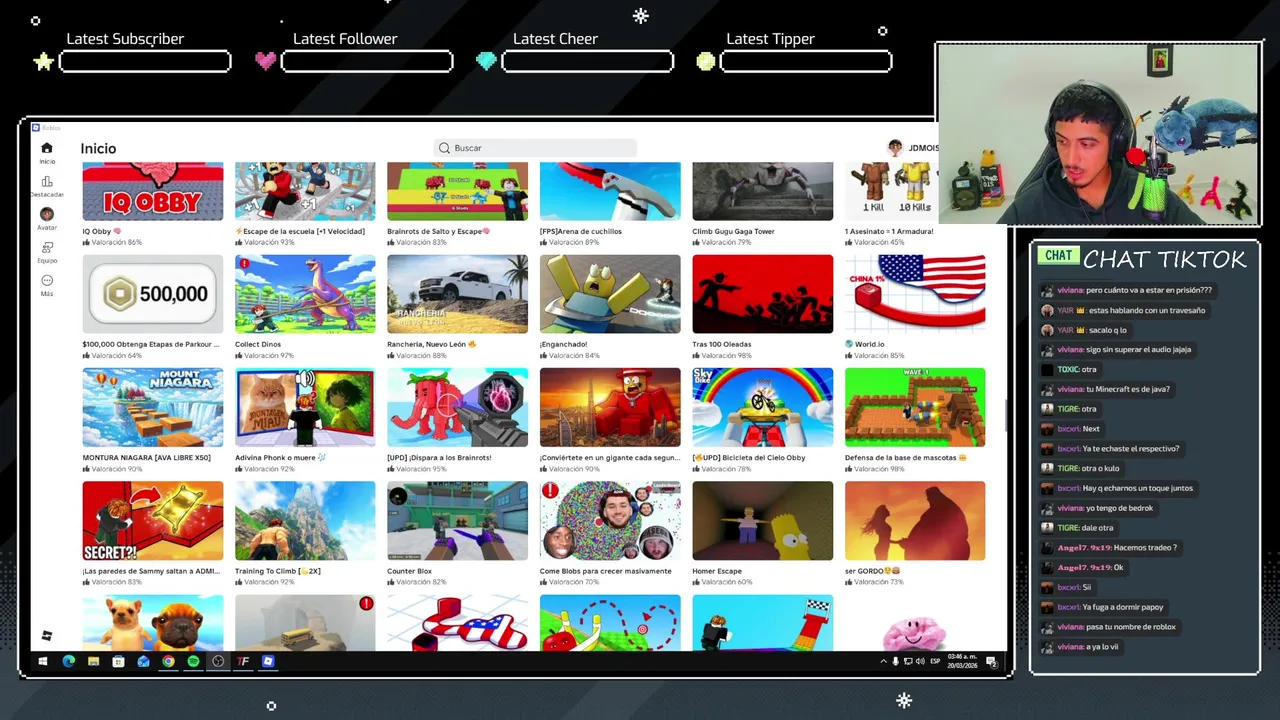This screenshot has height=720, width=1280.
Task: Open the notification center icon
Action: click(x=991, y=661)
